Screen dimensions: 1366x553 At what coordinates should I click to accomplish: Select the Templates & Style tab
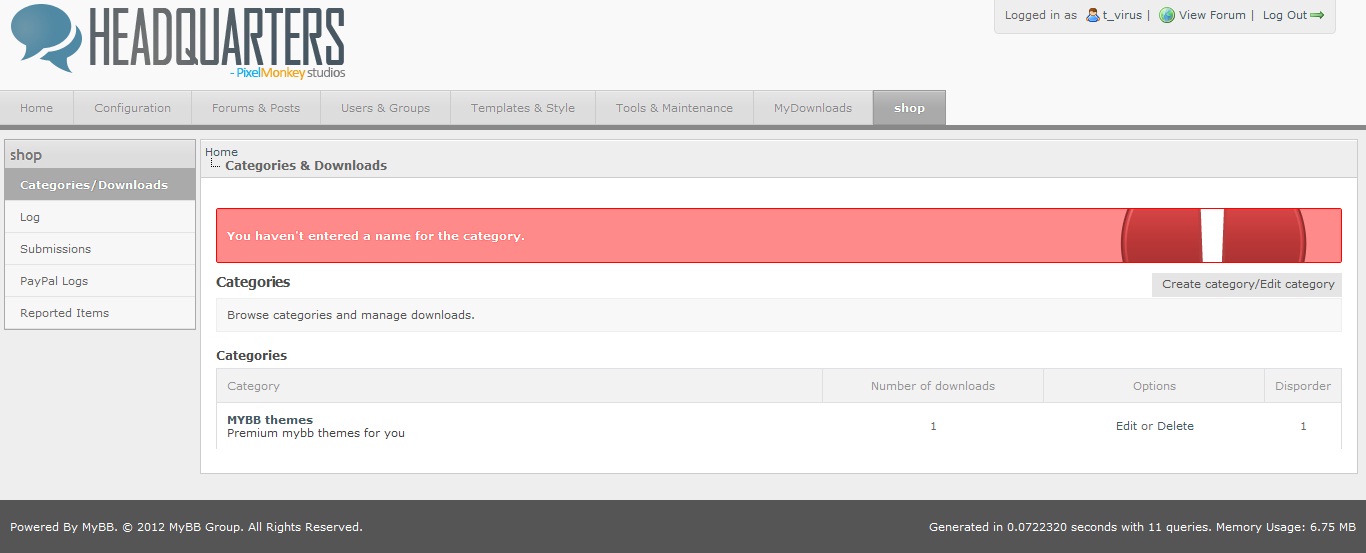coord(522,108)
